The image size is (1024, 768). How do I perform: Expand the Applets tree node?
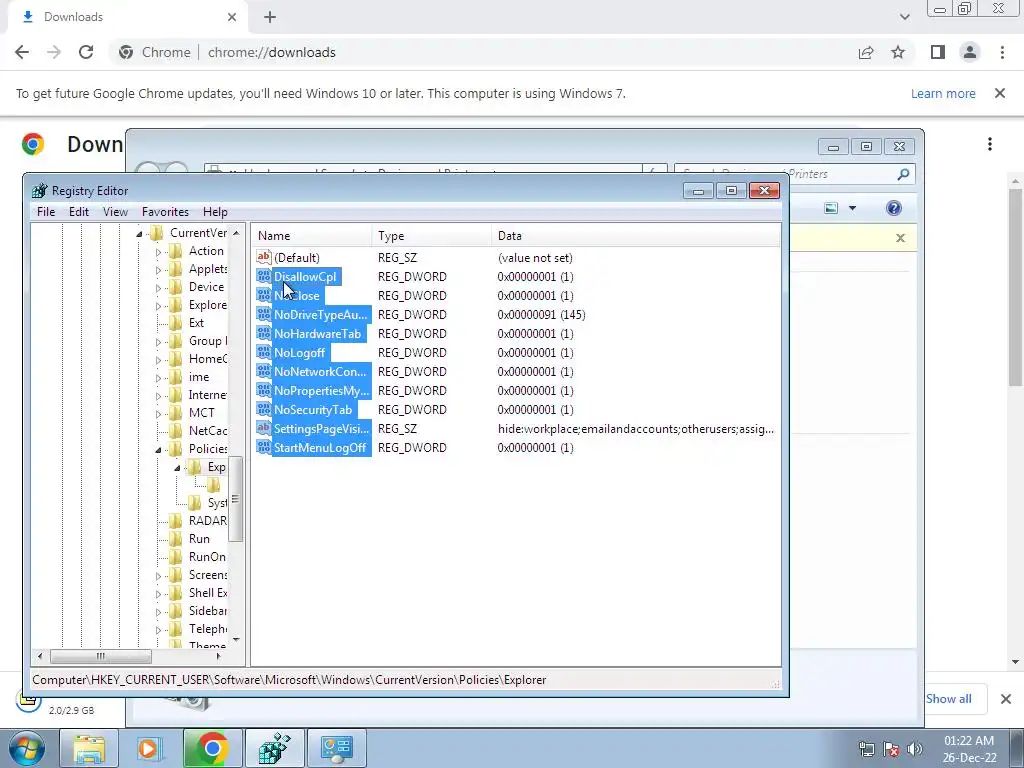[x=158, y=270]
